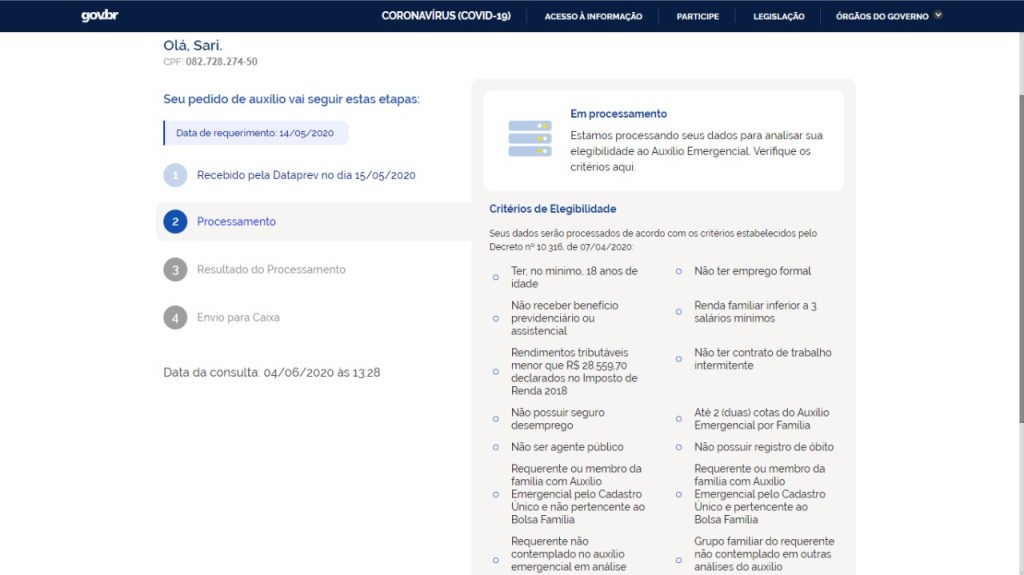Click step 4 numbered circle
1024x575 pixels.
pyautogui.click(x=175, y=318)
